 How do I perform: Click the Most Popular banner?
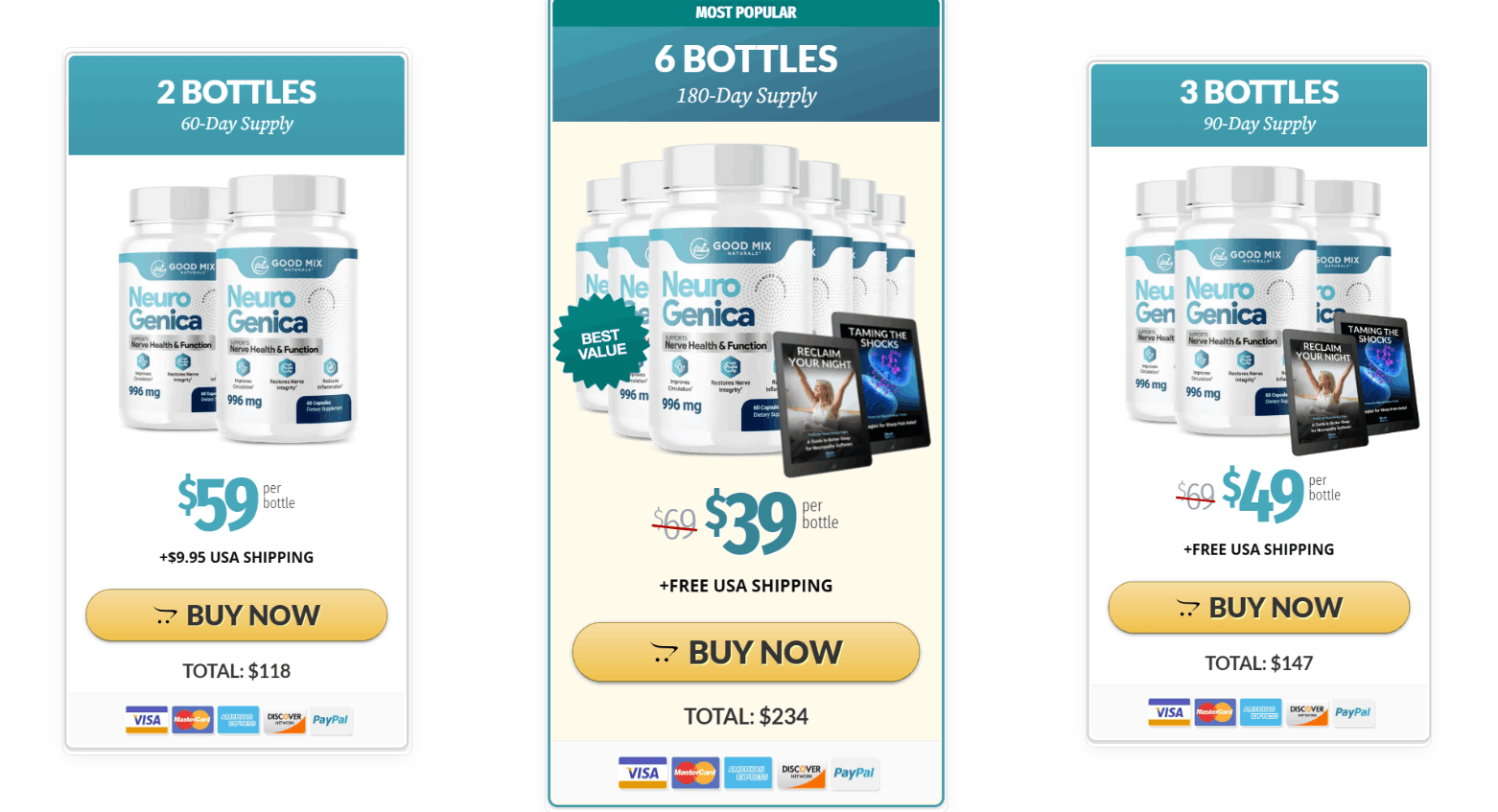[746, 12]
